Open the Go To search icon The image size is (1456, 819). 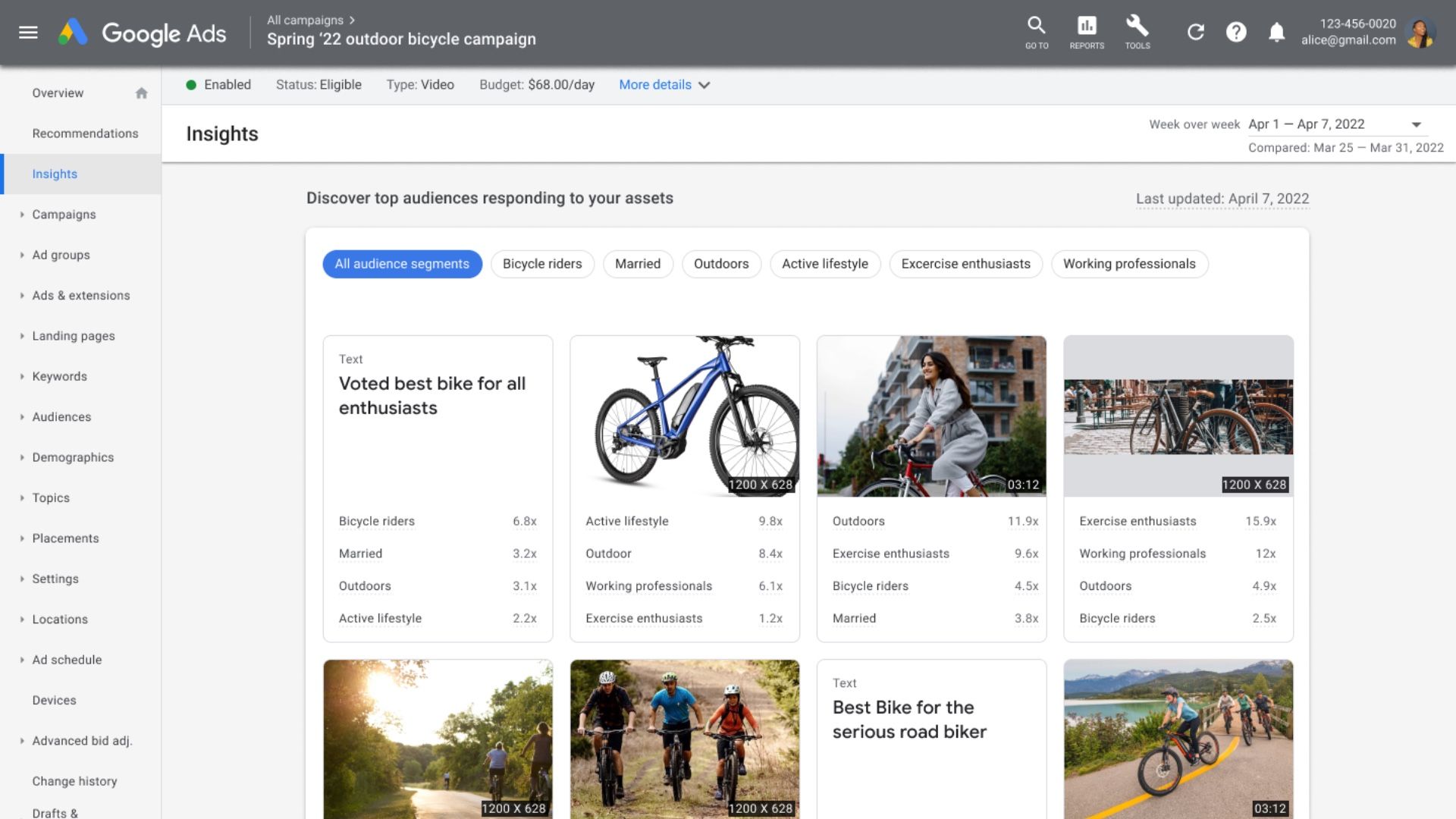pos(1037,33)
